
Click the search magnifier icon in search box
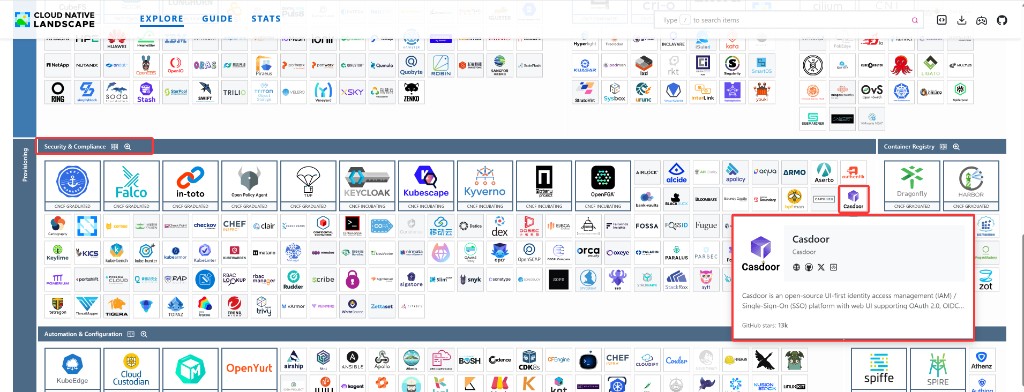coord(914,20)
